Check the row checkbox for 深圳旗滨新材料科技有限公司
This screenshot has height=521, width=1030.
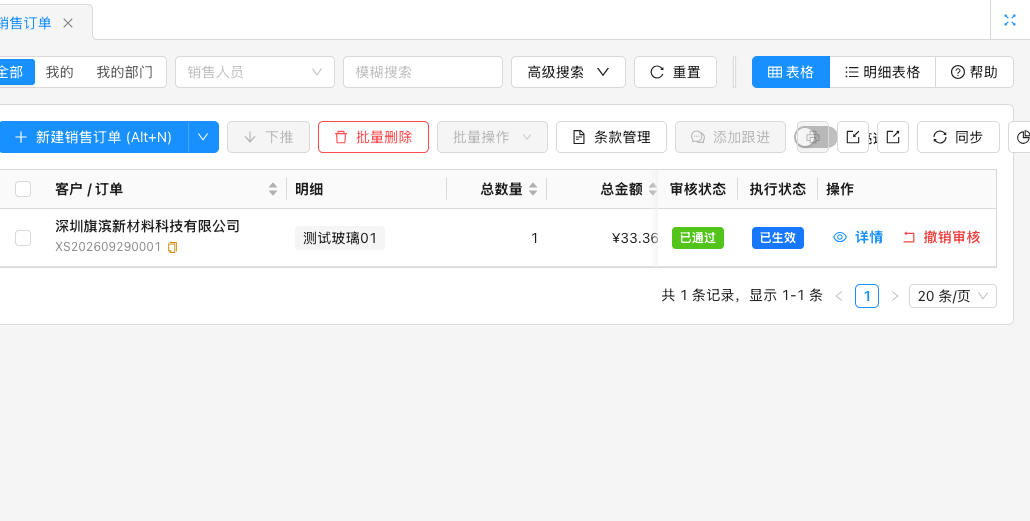point(23,238)
